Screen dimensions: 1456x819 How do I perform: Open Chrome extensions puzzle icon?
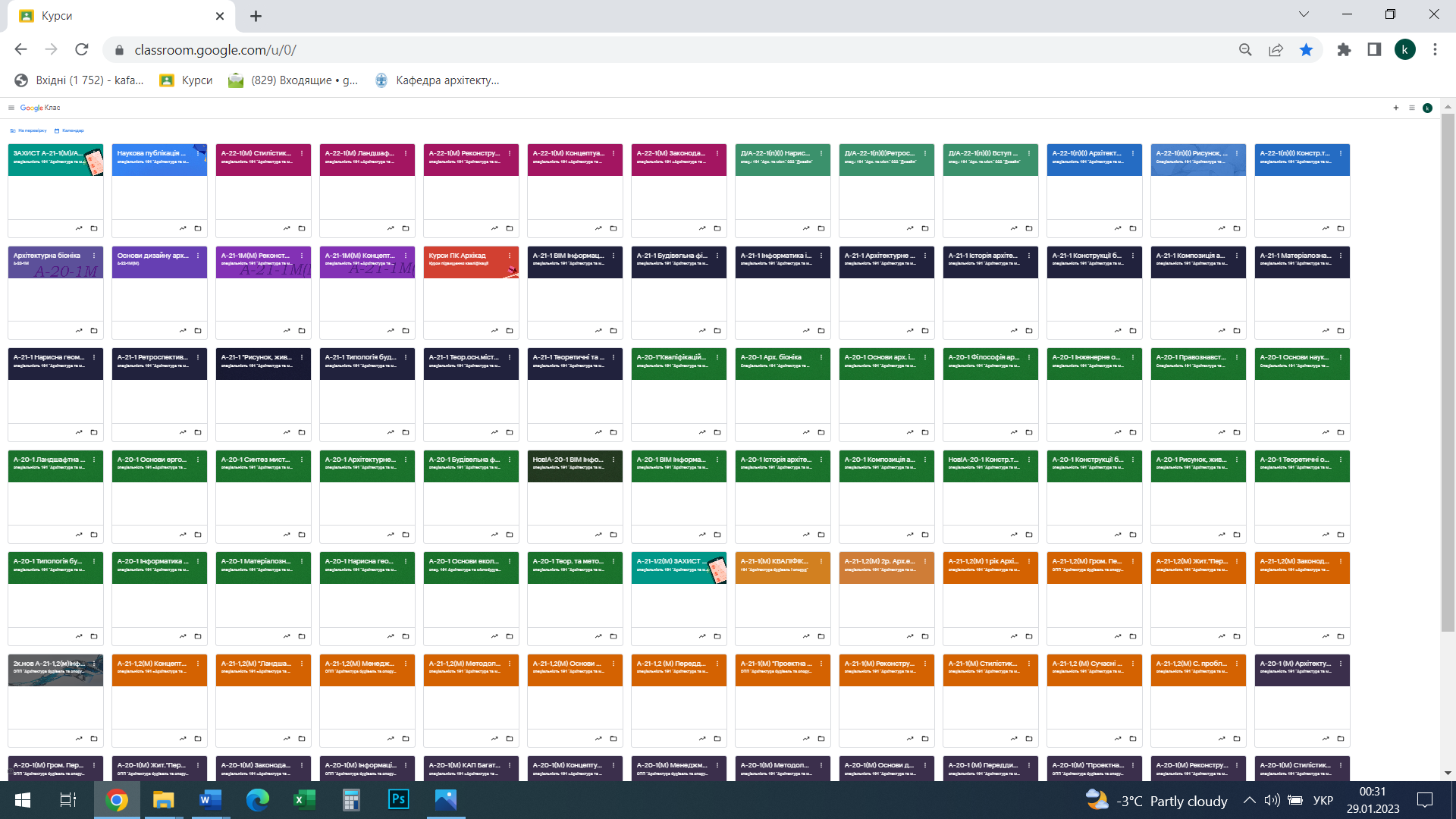pos(1344,50)
